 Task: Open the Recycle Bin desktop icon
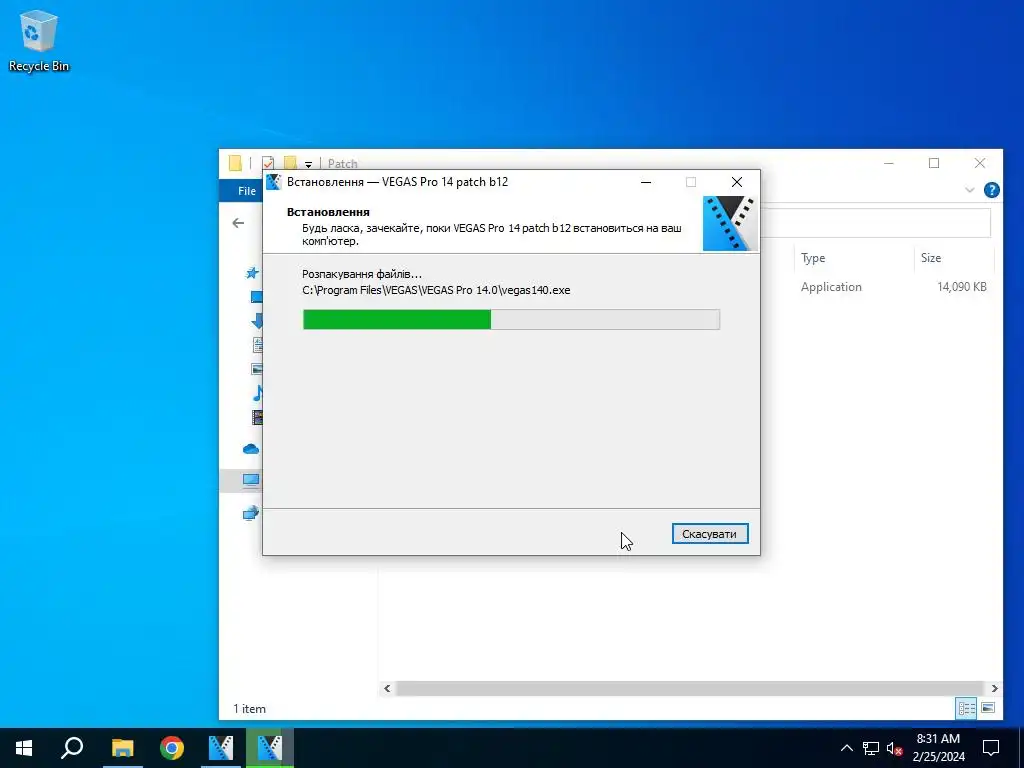click(39, 40)
